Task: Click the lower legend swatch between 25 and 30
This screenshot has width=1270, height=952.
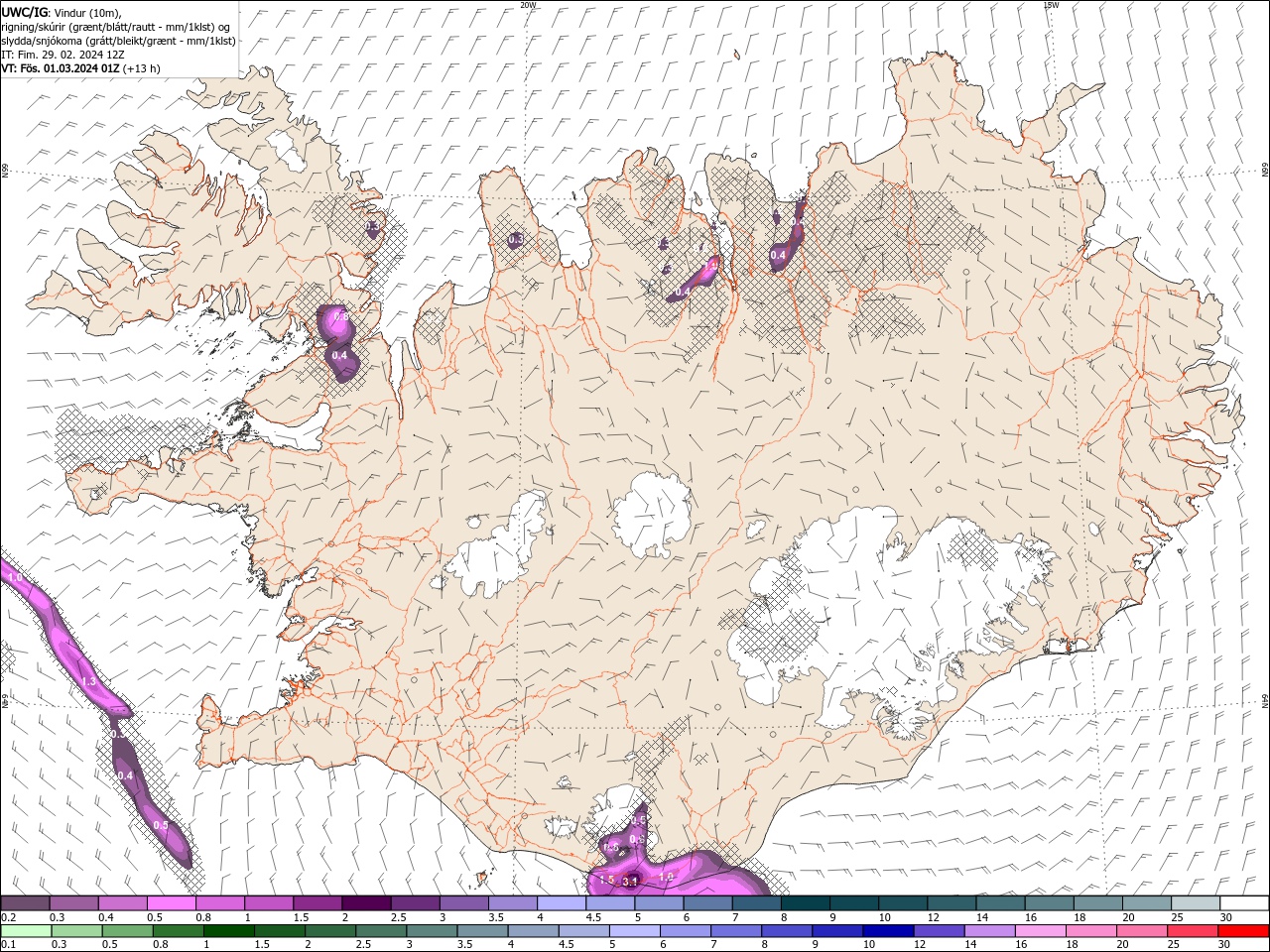Action: click(1191, 931)
